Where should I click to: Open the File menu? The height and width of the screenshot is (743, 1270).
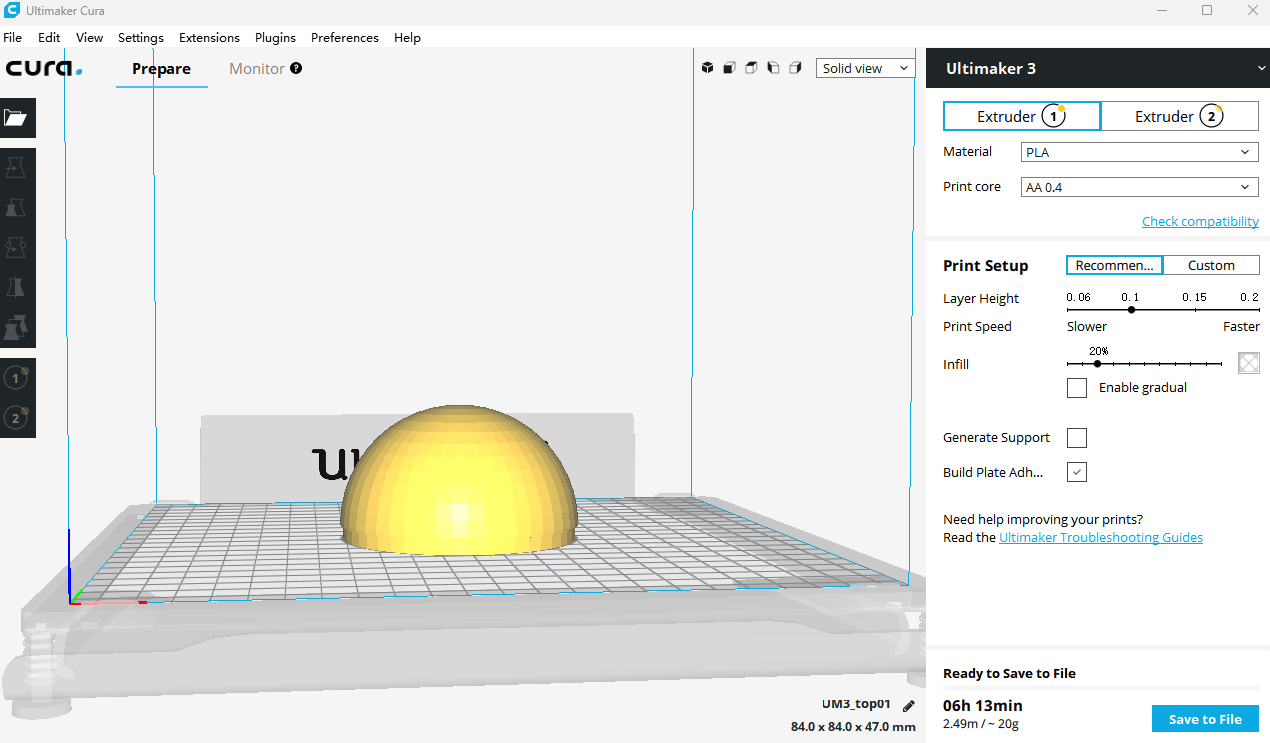coord(13,37)
